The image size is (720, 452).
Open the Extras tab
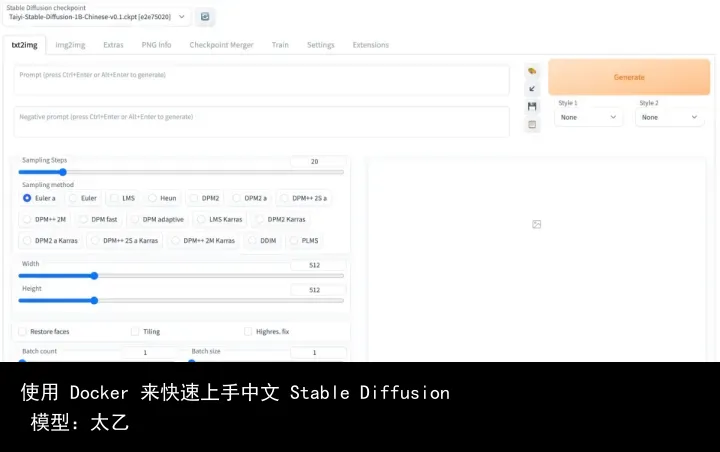pos(113,45)
